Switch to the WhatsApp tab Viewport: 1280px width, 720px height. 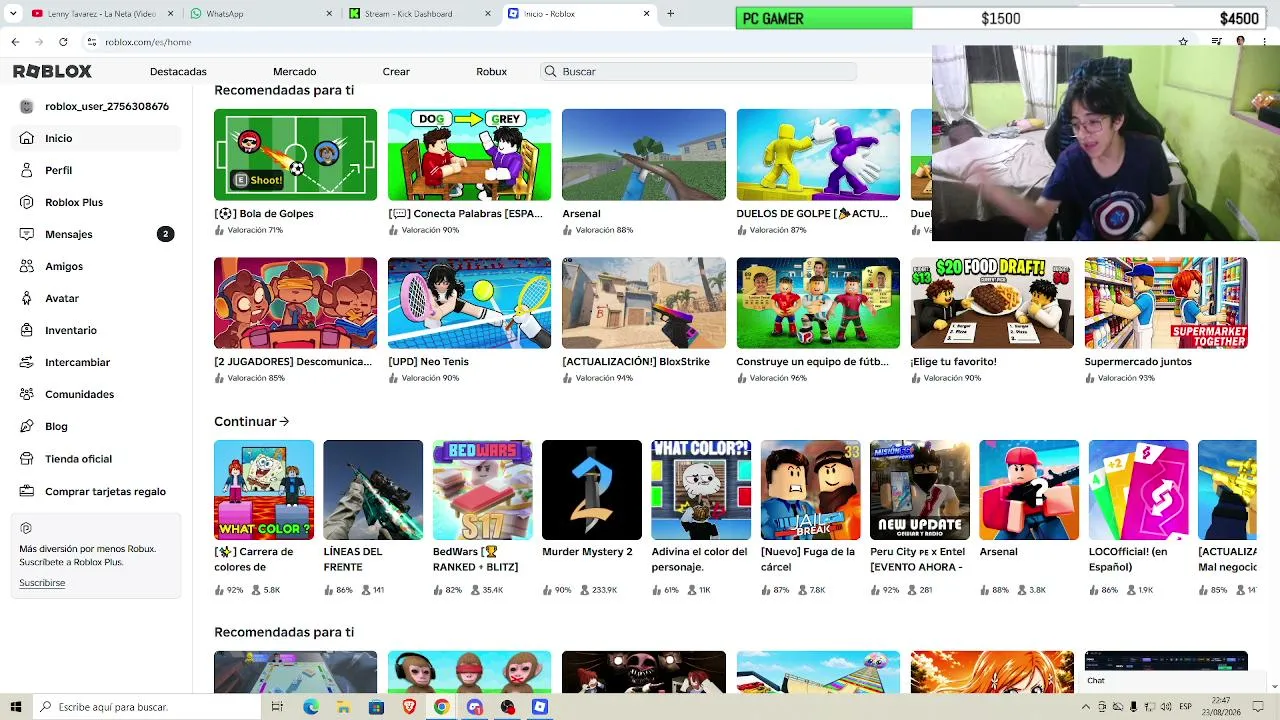(x=261, y=14)
